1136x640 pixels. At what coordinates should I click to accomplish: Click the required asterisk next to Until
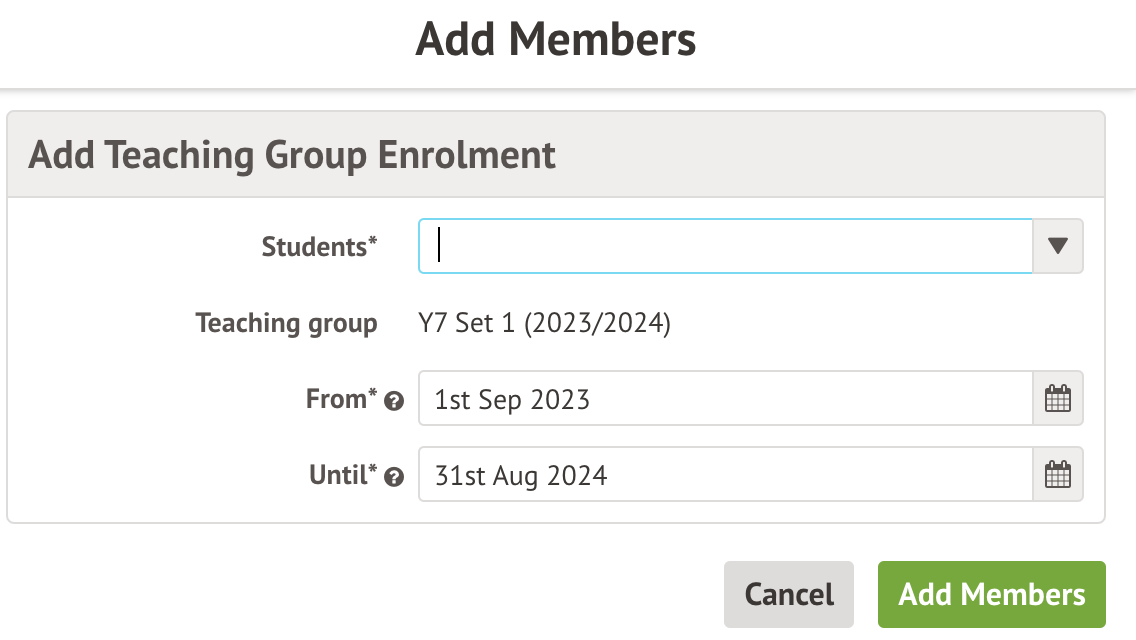[373, 470]
